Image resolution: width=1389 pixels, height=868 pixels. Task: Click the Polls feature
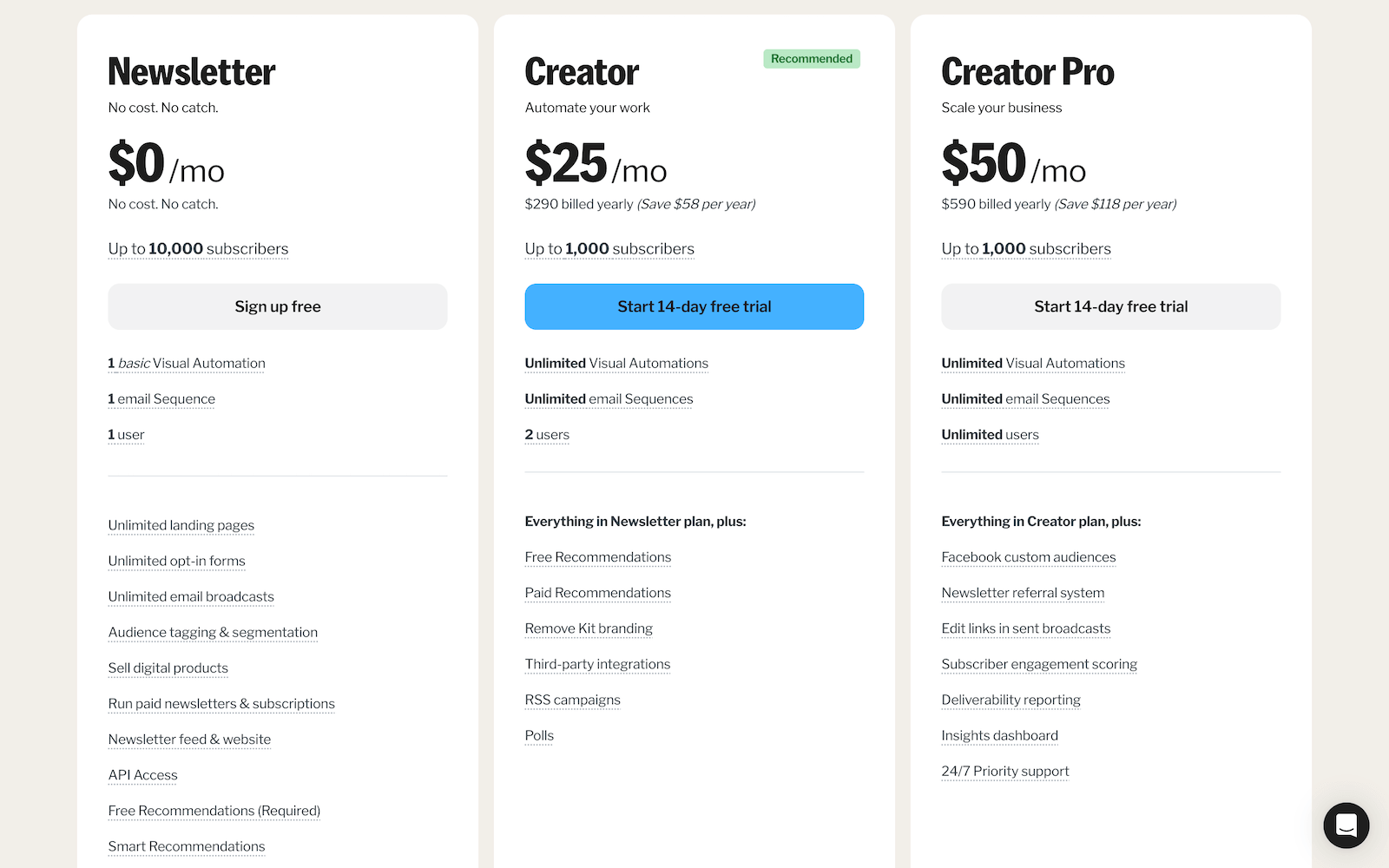click(539, 735)
